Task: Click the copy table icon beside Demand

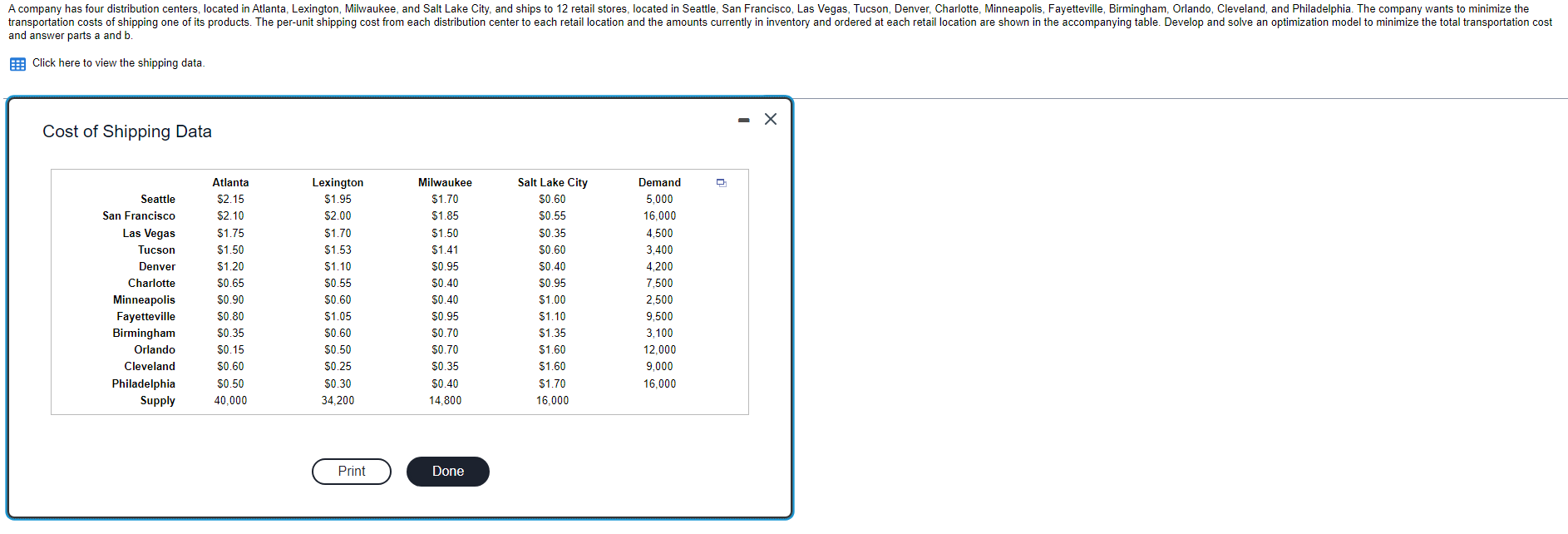Action: (721, 183)
